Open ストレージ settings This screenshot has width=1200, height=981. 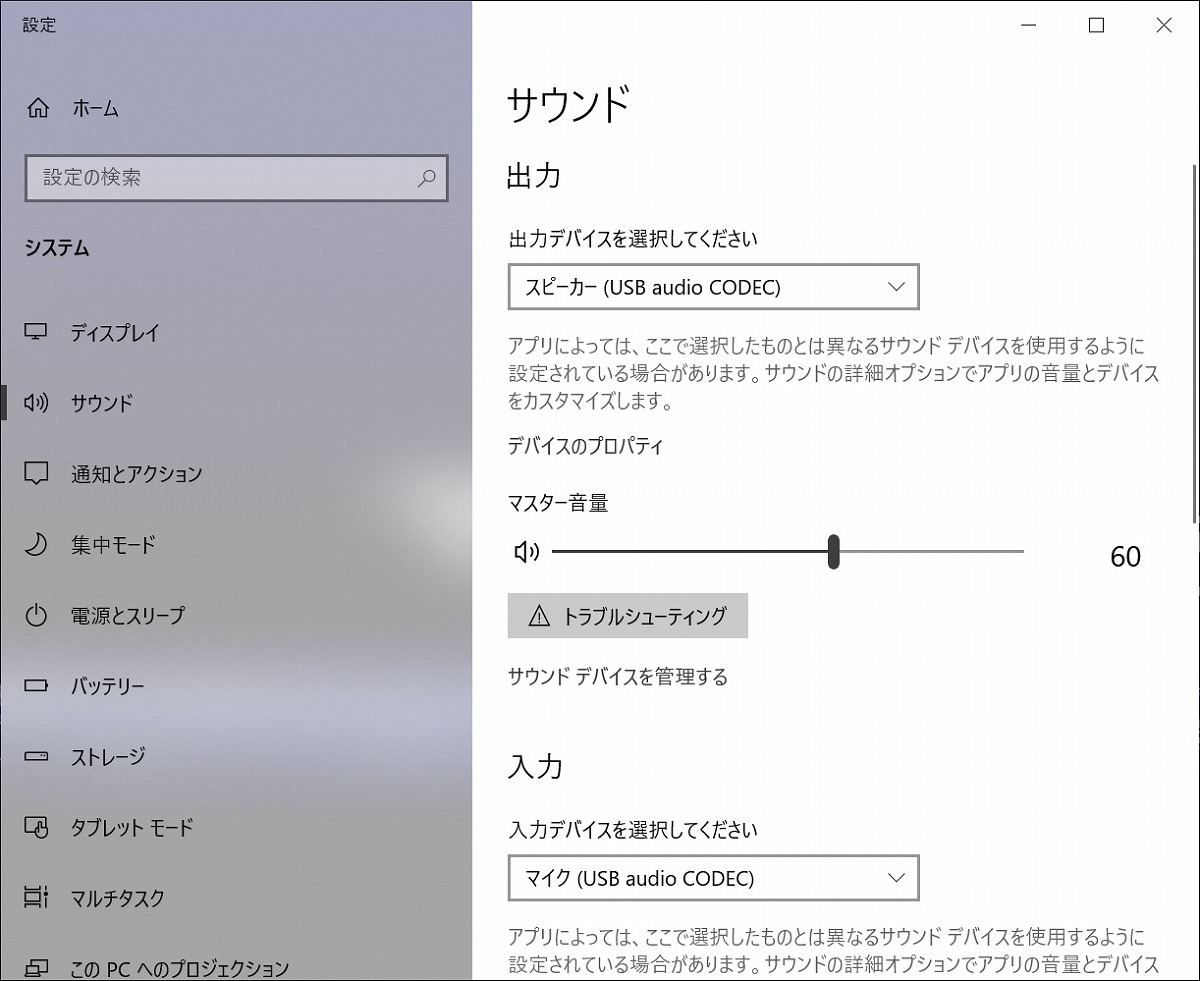[x=107, y=757]
